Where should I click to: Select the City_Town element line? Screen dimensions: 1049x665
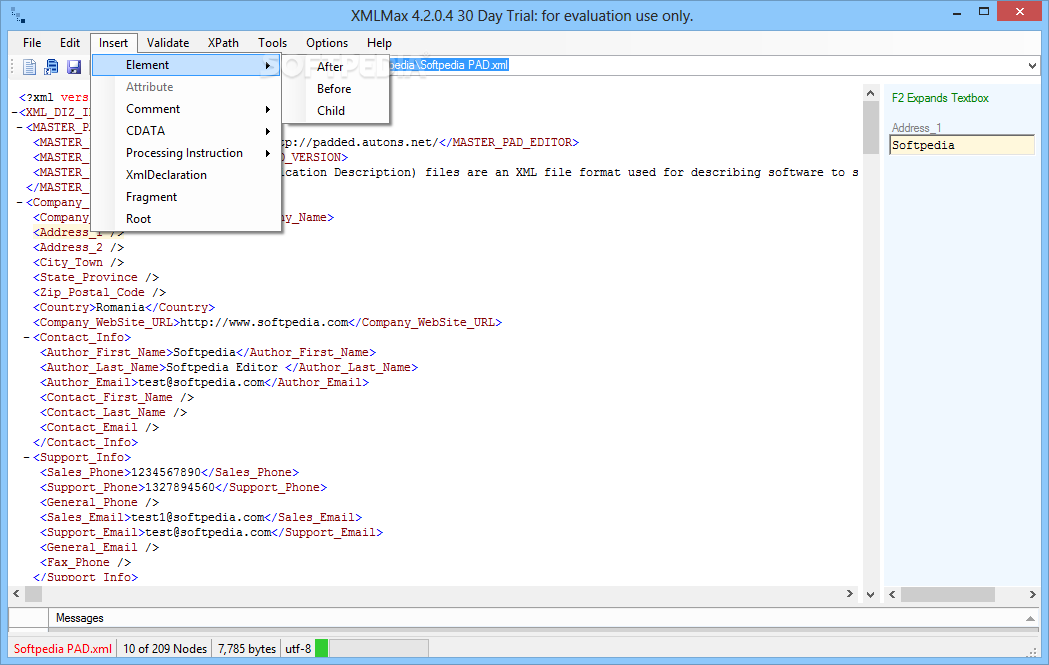click(x=79, y=262)
